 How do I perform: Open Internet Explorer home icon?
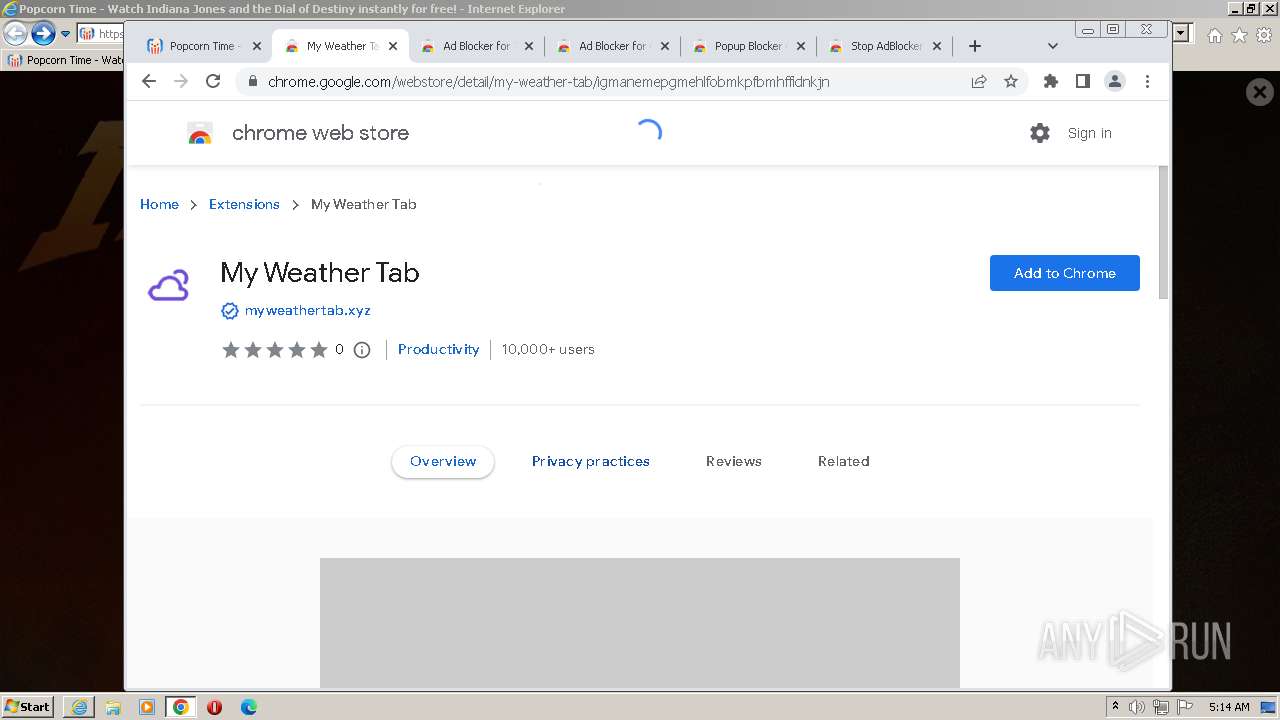point(1214,35)
